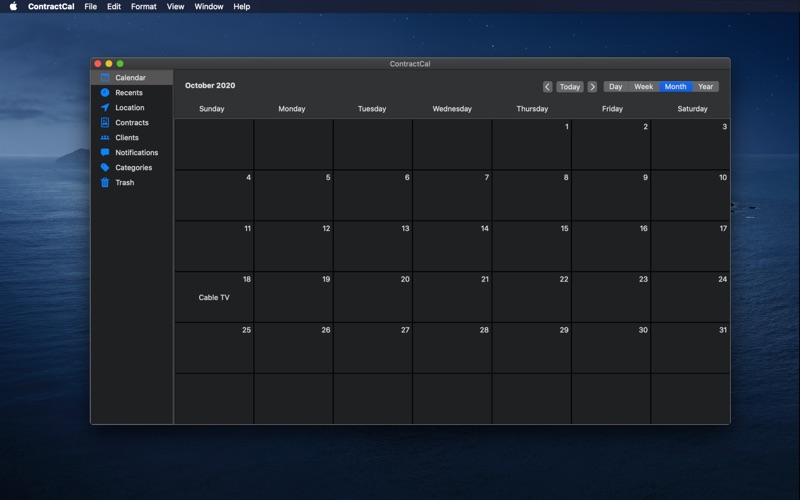Image resolution: width=800 pixels, height=500 pixels.
Task: Click the Friday column header
Action: (612, 109)
